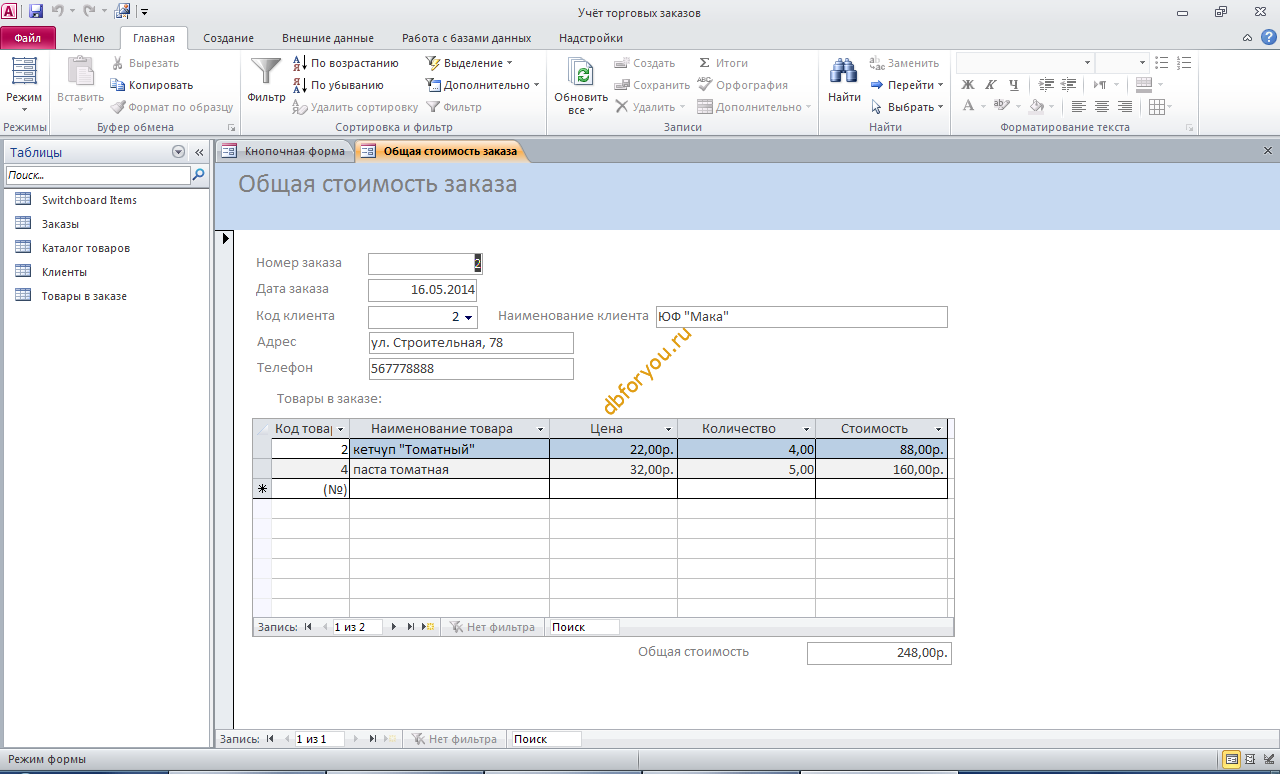The width and height of the screenshot is (1280, 774).
Task: Click the Save icon in quick access toolbar
Action: pyautogui.click(x=36, y=12)
